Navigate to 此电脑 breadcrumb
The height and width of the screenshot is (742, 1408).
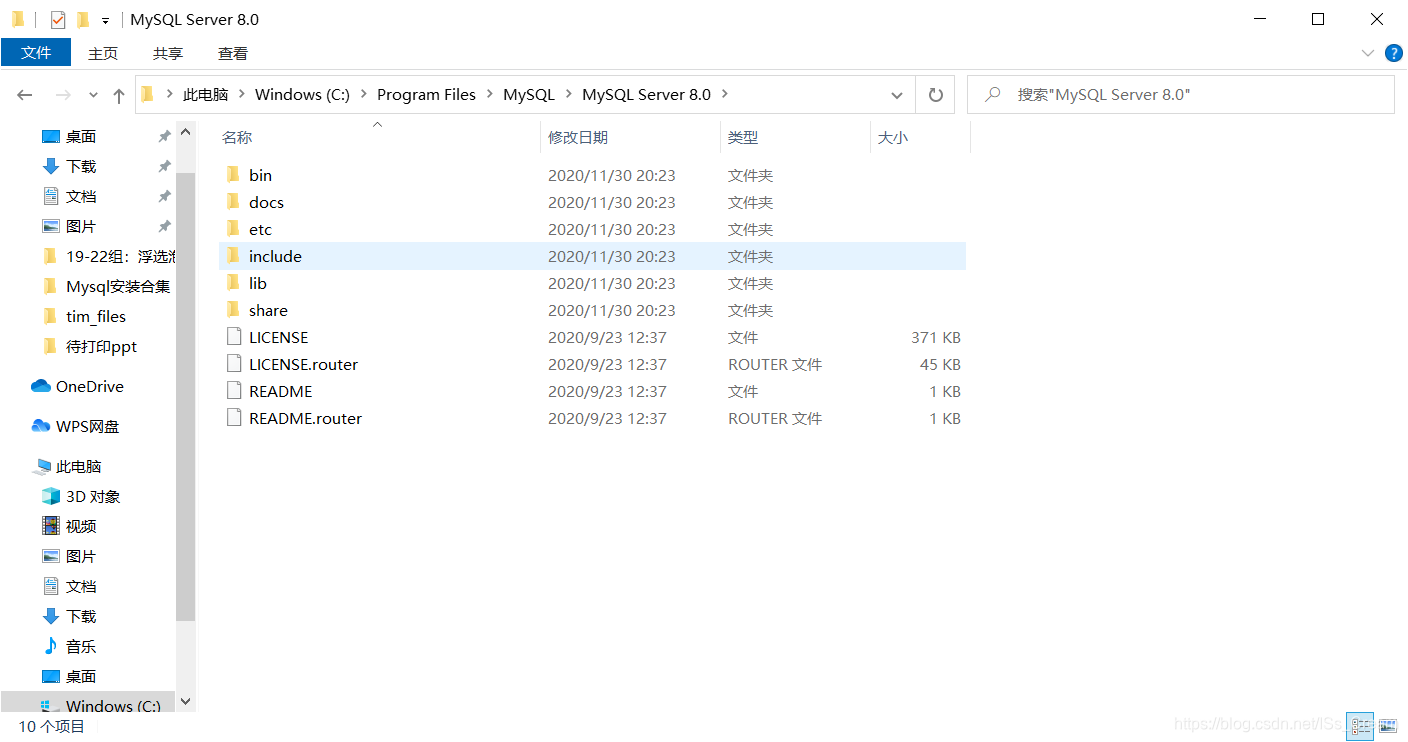206,95
